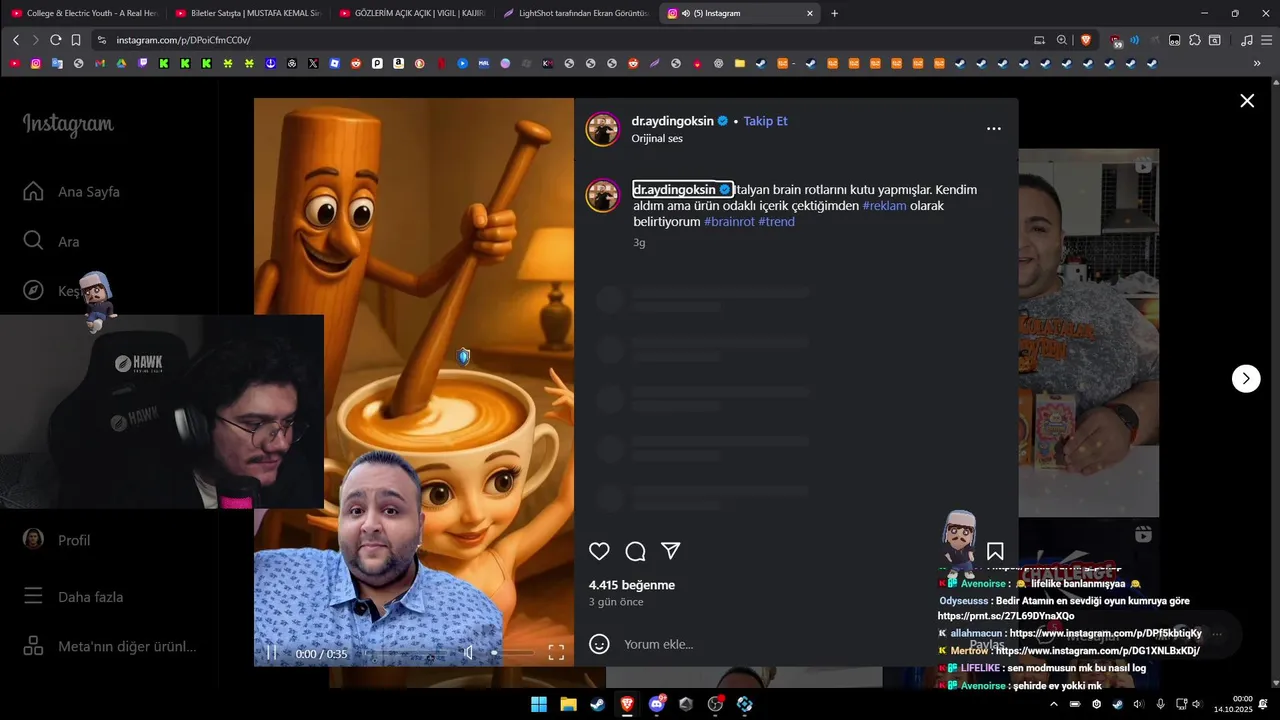Image resolution: width=1280 pixels, height=720 pixels.
Task: Open Discord from the taskbar
Action: click(656, 704)
